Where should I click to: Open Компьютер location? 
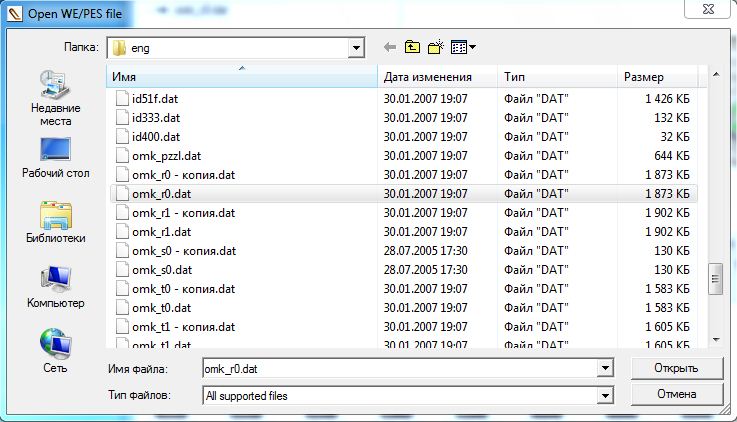point(55,288)
